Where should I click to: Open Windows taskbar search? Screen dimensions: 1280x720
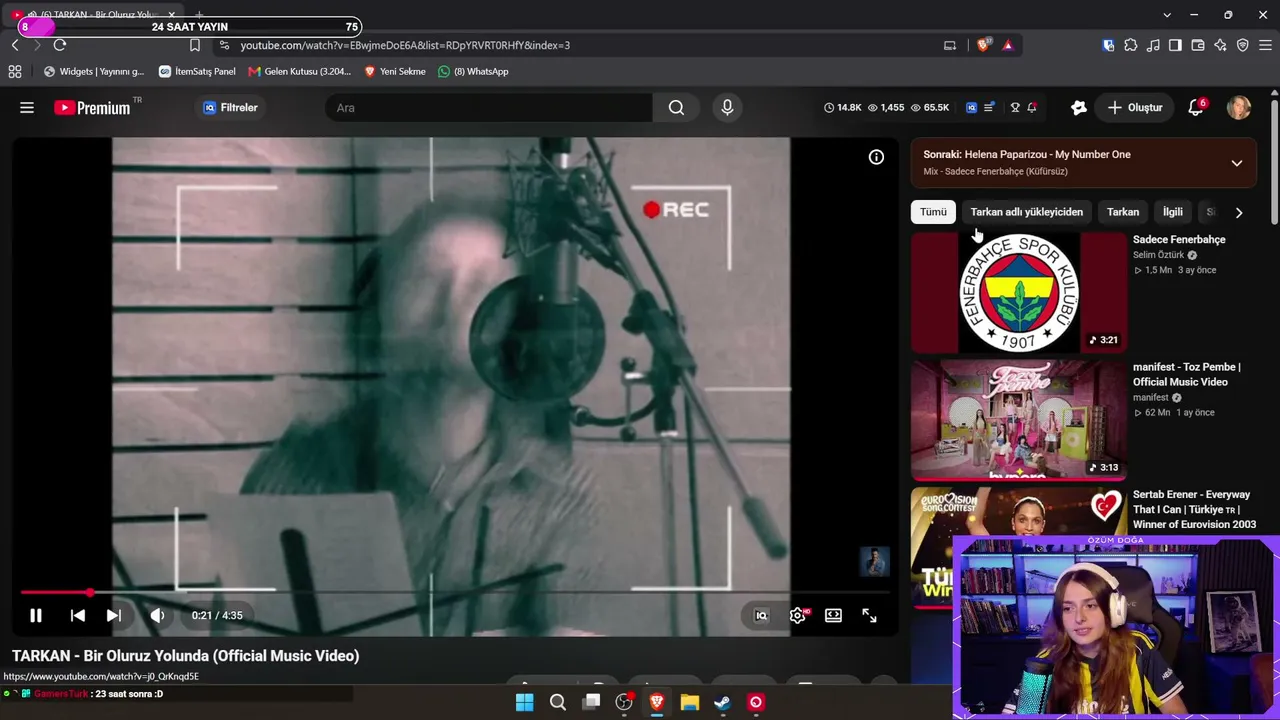point(558,702)
